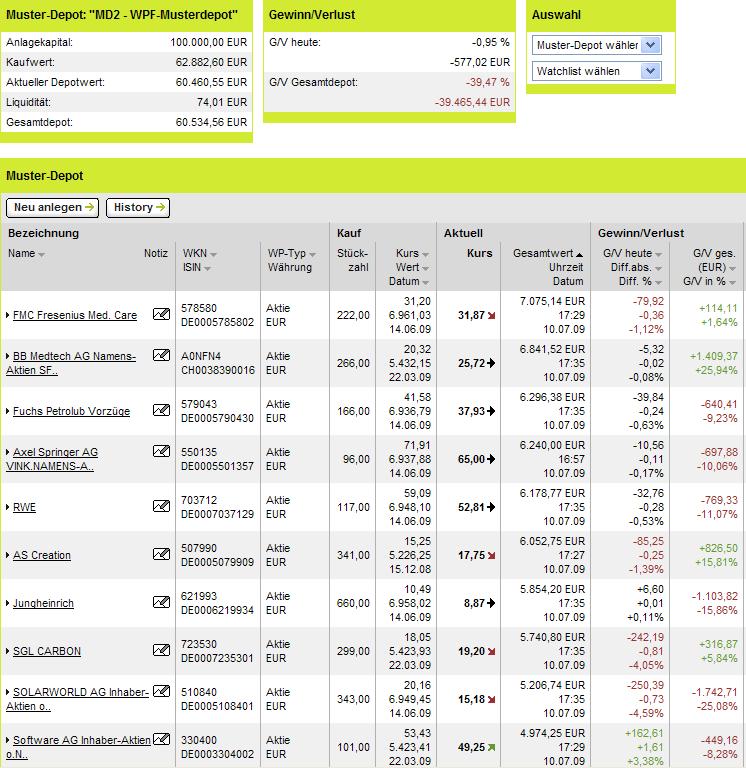The height and width of the screenshot is (768, 746).
Task: Sort by Diff. % column
Action: point(640,282)
